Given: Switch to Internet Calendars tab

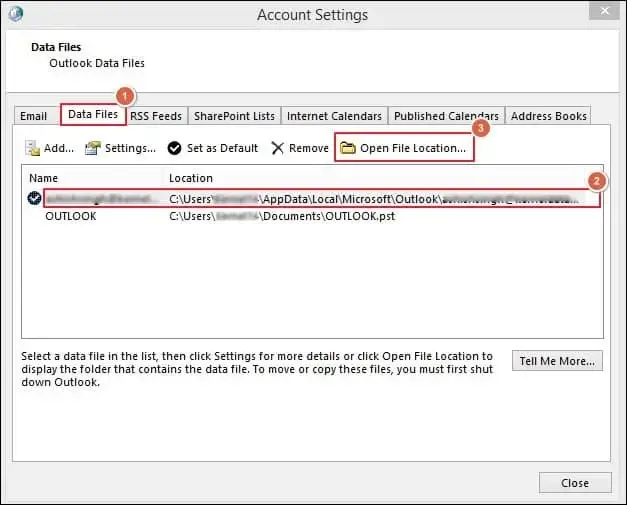Looking at the screenshot, I should 334,116.
